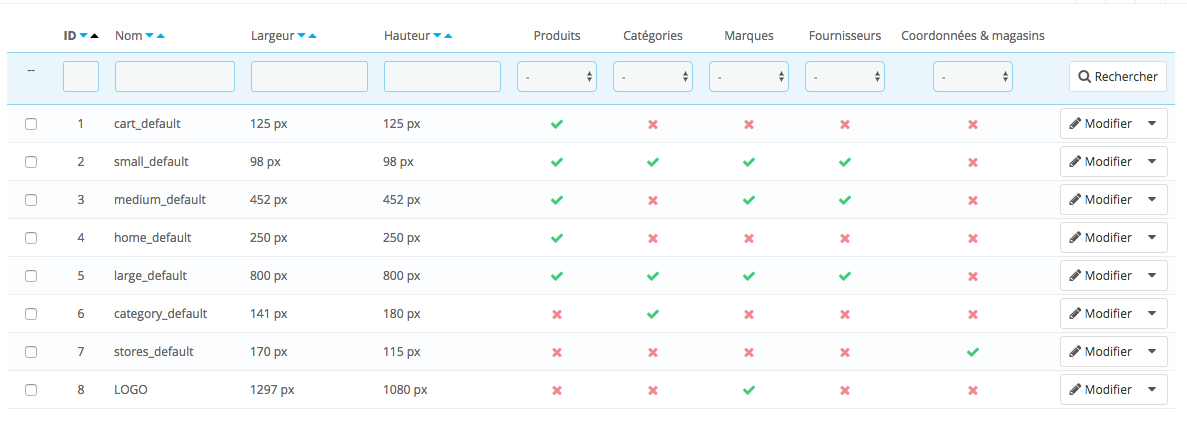Image resolution: width=1187 pixels, height=423 pixels.
Task: Sort ID column descending arrow
Action: pyautogui.click(x=83, y=36)
